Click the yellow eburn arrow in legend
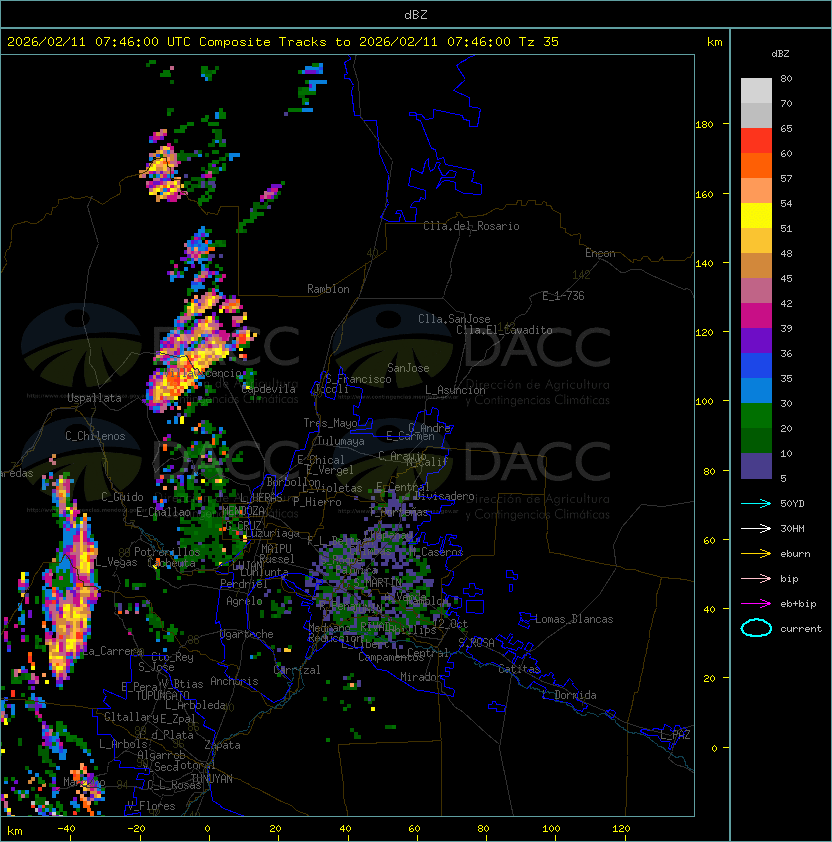 point(756,554)
